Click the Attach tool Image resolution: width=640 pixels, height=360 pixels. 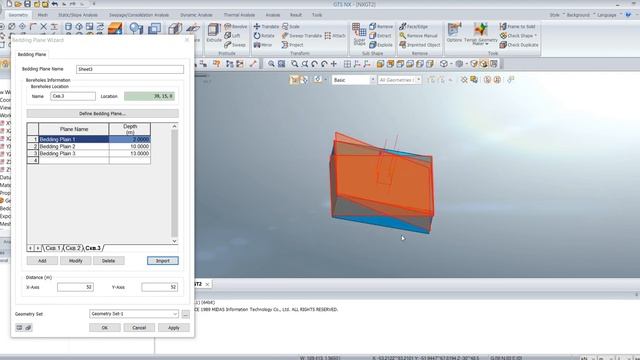(335, 36)
